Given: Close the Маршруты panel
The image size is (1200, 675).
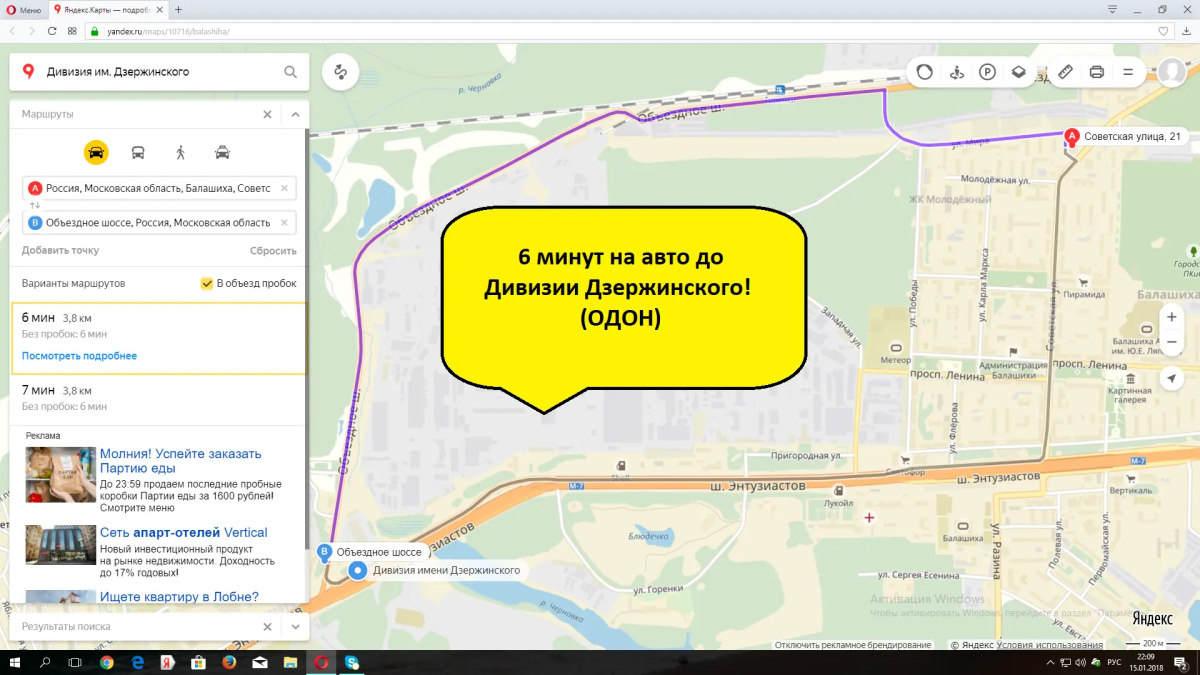Looking at the screenshot, I should coord(267,114).
